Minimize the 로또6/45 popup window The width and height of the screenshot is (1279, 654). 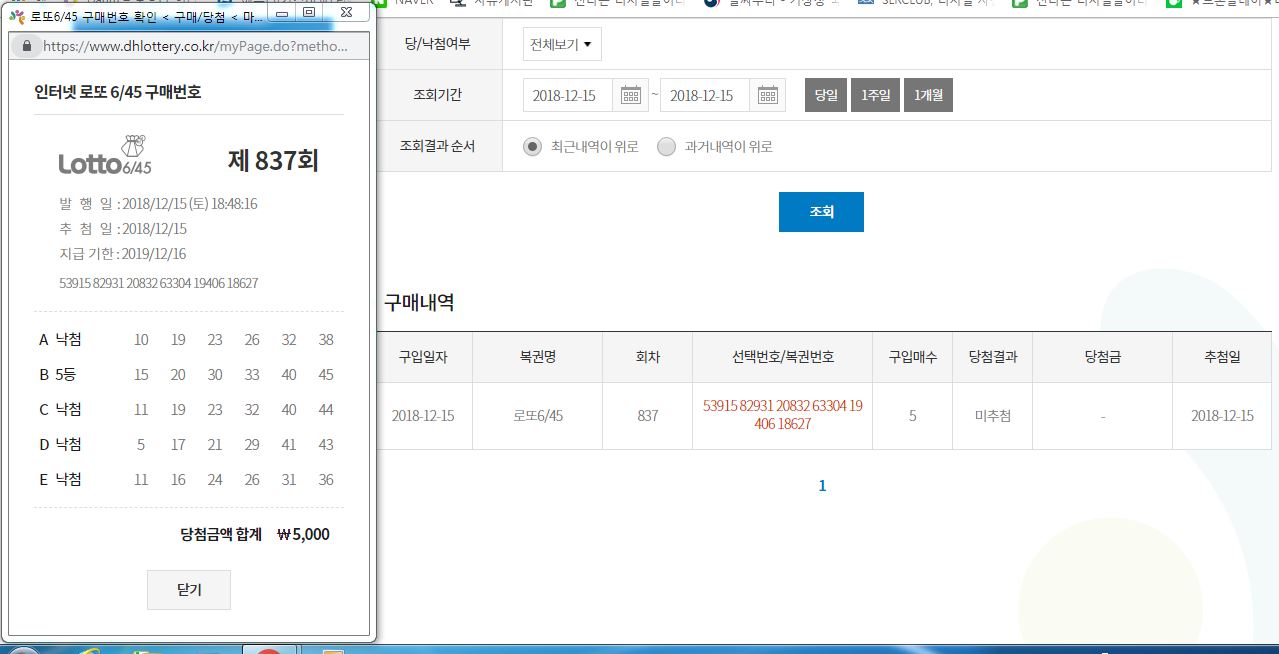[282, 13]
